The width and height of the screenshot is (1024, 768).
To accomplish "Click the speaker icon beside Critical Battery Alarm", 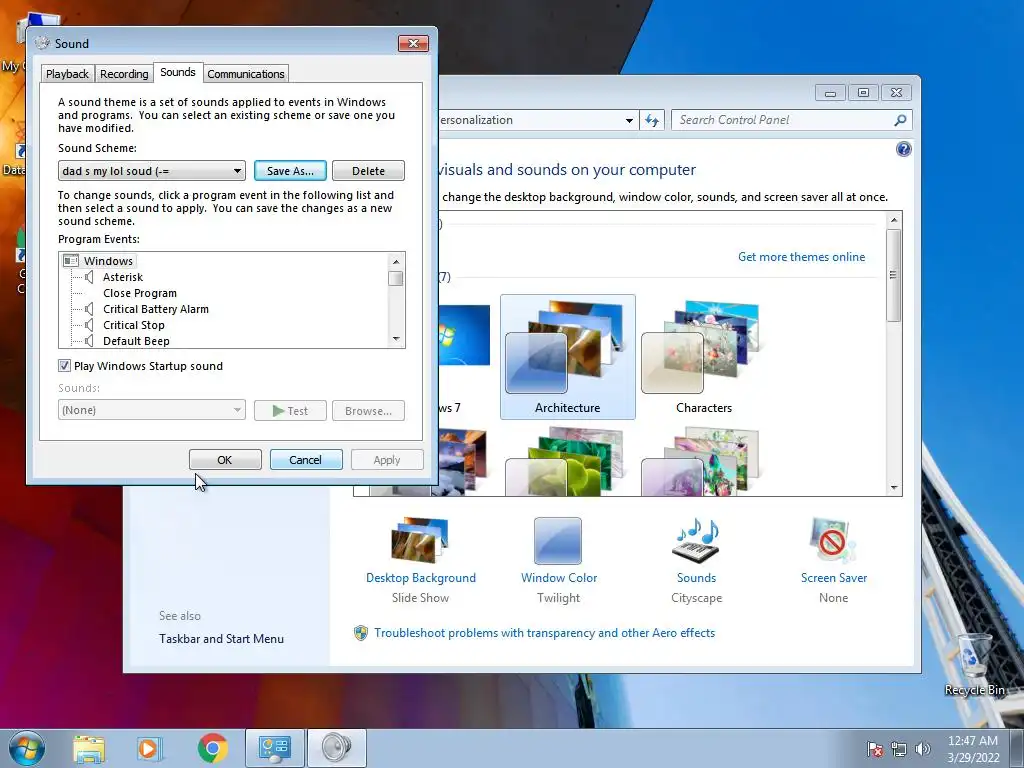I will pos(89,309).
